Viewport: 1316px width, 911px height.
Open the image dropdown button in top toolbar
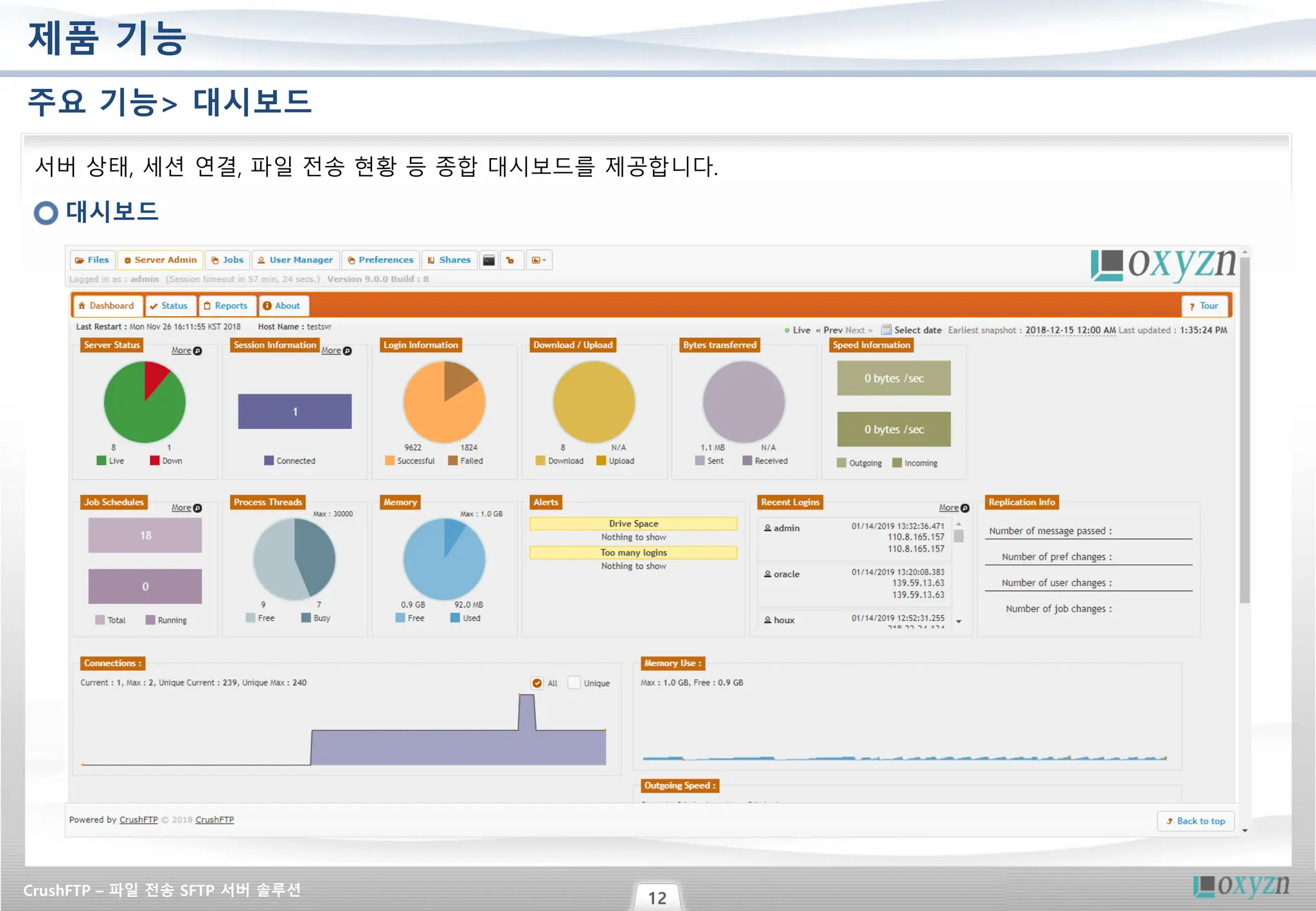click(x=538, y=260)
